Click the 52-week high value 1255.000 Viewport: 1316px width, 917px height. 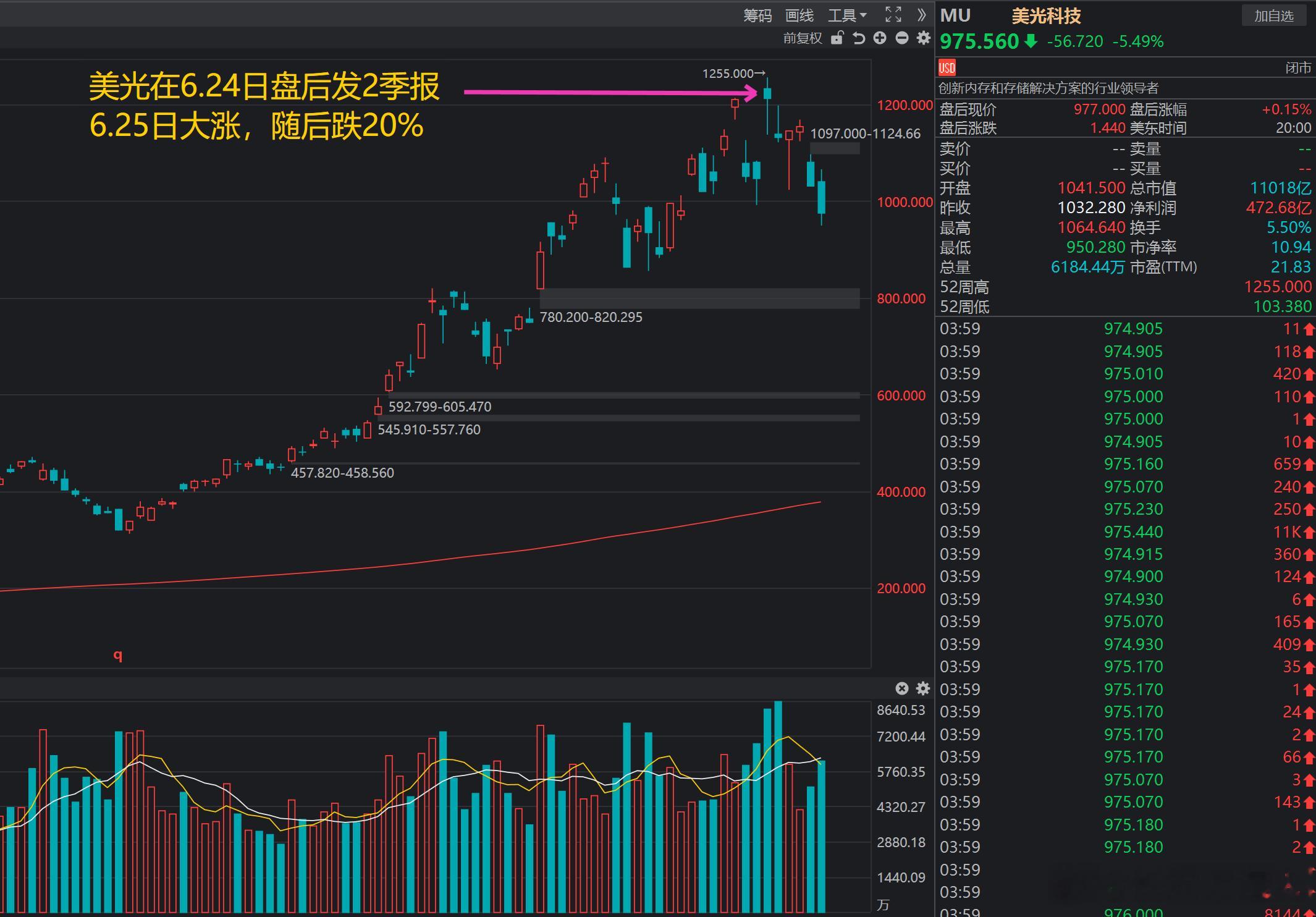pyautogui.click(x=1278, y=287)
